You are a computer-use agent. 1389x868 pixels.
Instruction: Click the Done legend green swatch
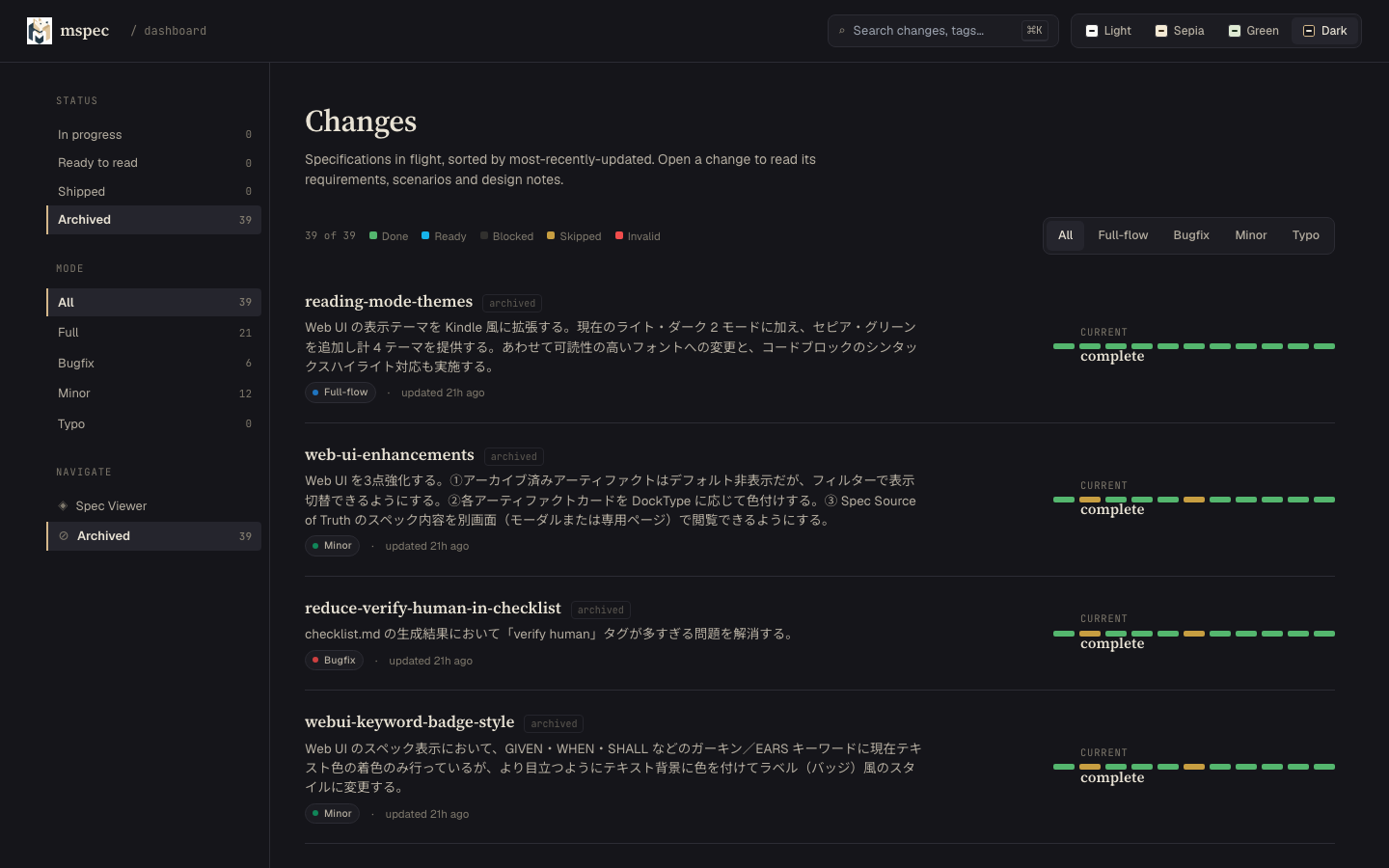pyautogui.click(x=373, y=235)
